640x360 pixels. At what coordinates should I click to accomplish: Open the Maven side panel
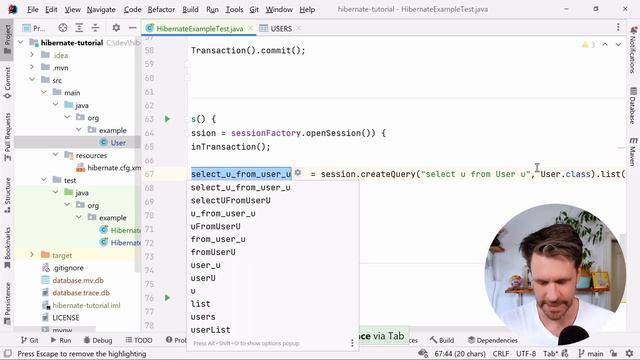(633, 151)
